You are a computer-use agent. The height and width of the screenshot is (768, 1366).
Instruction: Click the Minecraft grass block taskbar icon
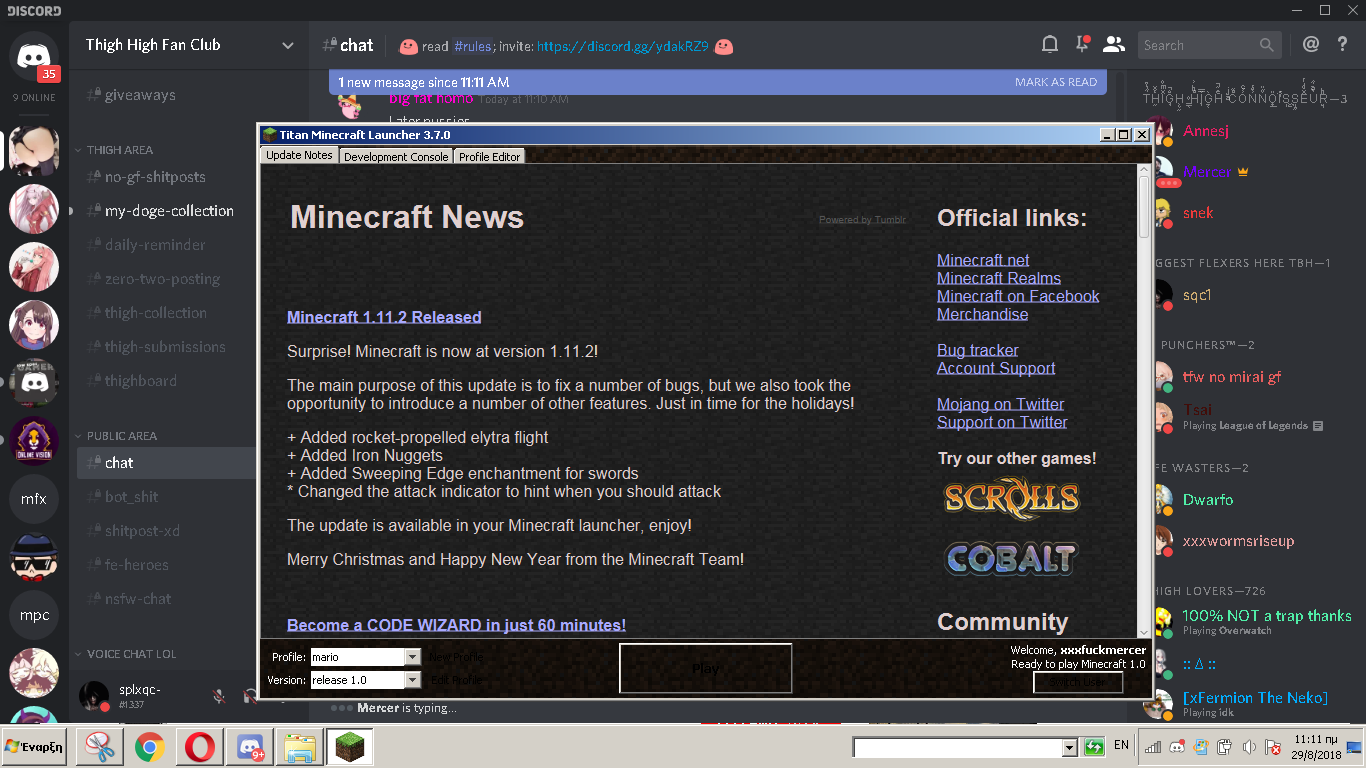coord(350,747)
